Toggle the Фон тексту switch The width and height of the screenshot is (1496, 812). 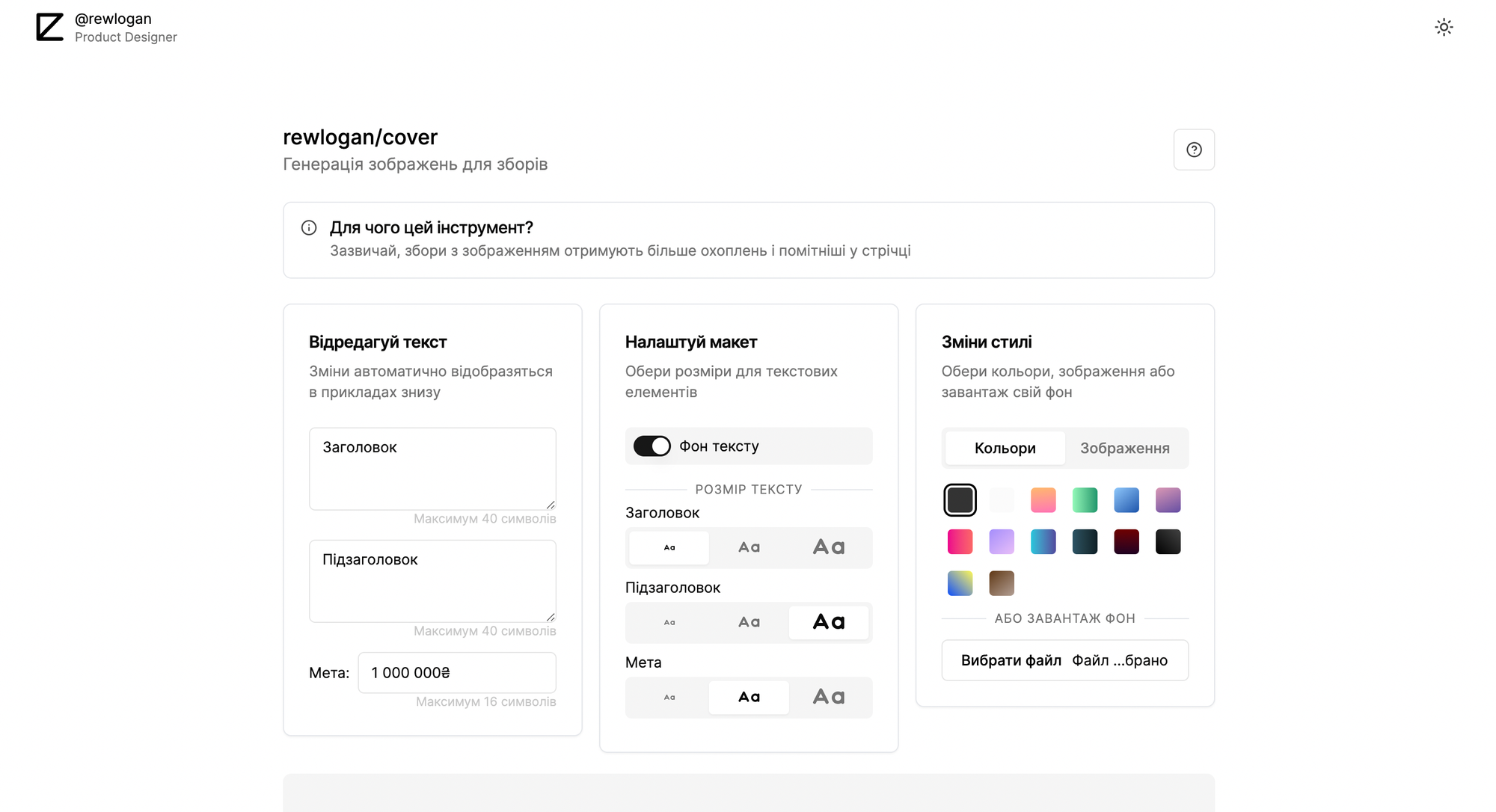[652, 446]
